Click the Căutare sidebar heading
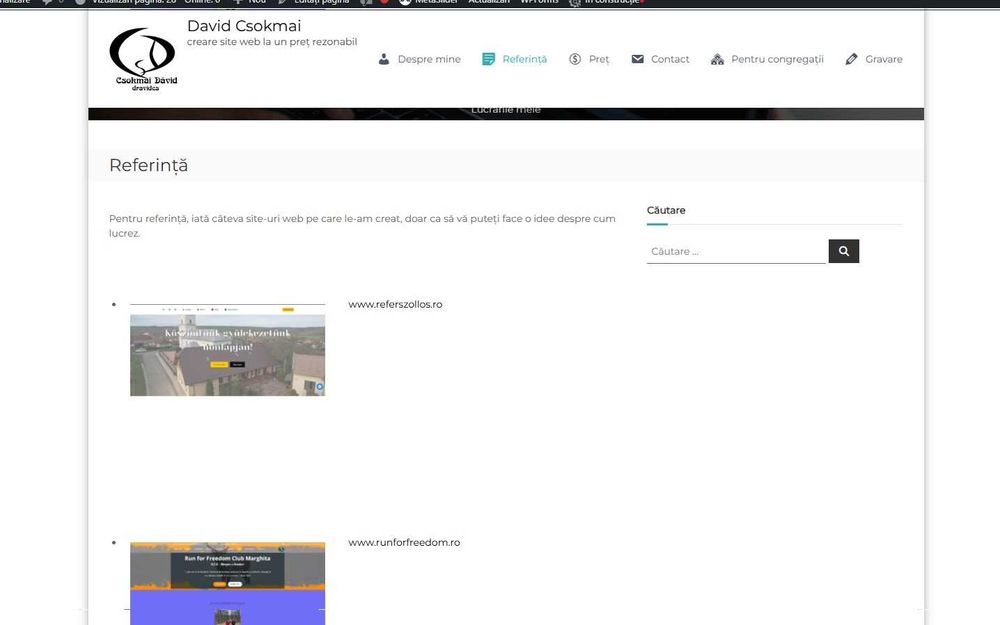The image size is (1000, 625). pyautogui.click(x=666, y=210)
